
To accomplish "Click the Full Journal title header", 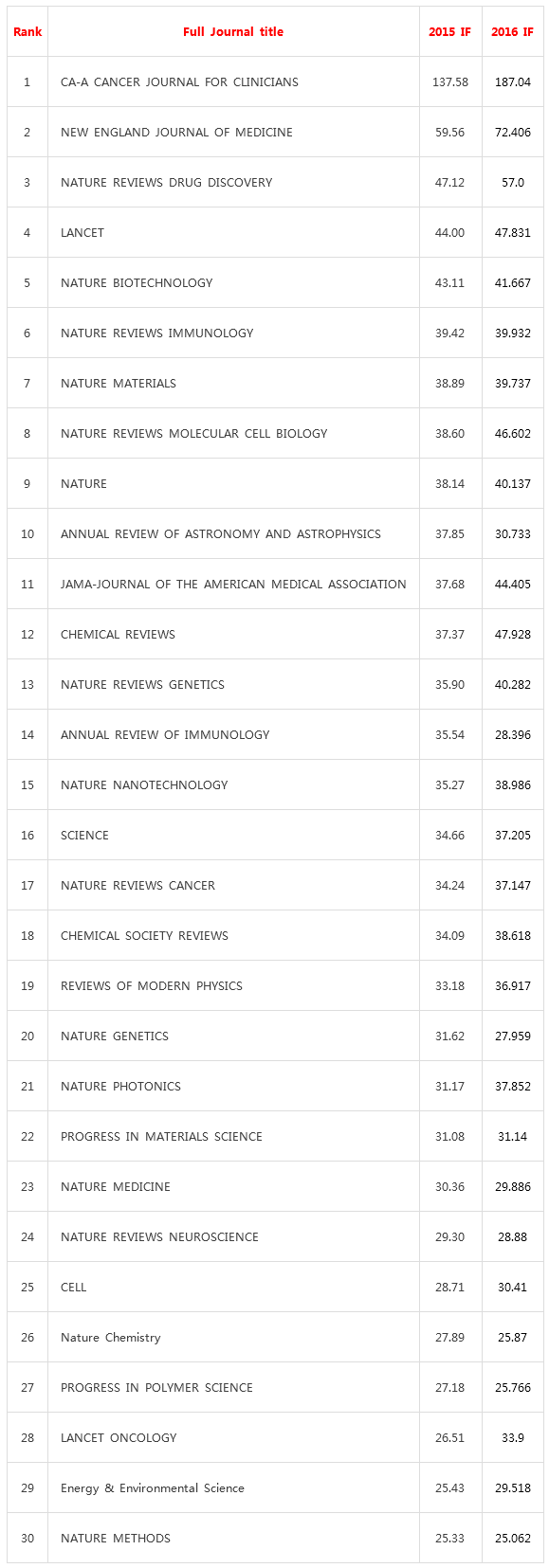I will pos(233,32).
